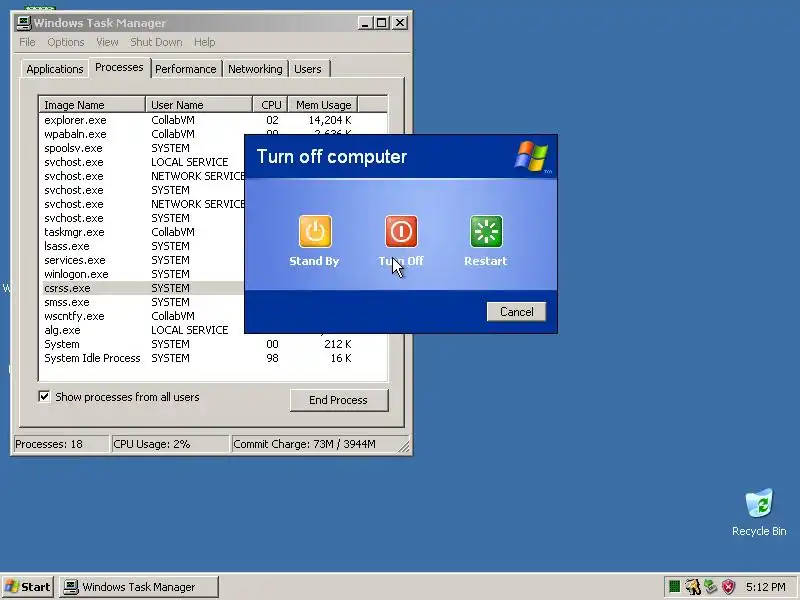Open the Help menu in Task Manager
Image resolution: width=800 pixels, height=600 pixels.
tap(205, 42)
